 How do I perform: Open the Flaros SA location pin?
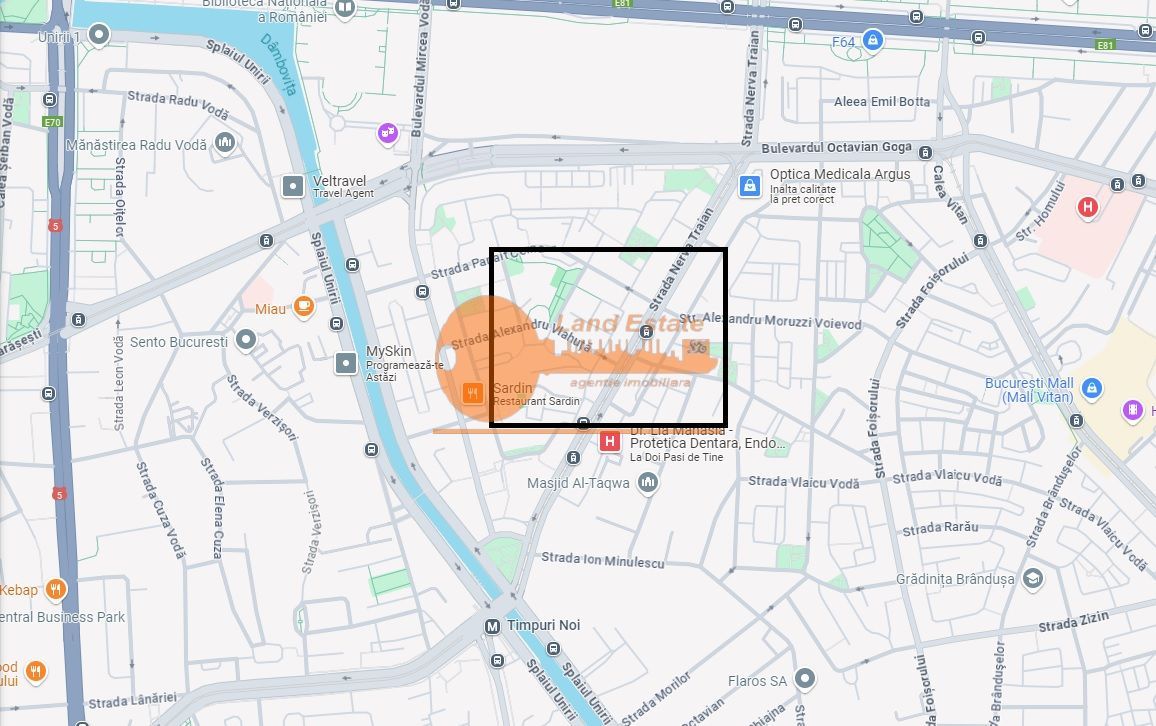click(804, 679)
